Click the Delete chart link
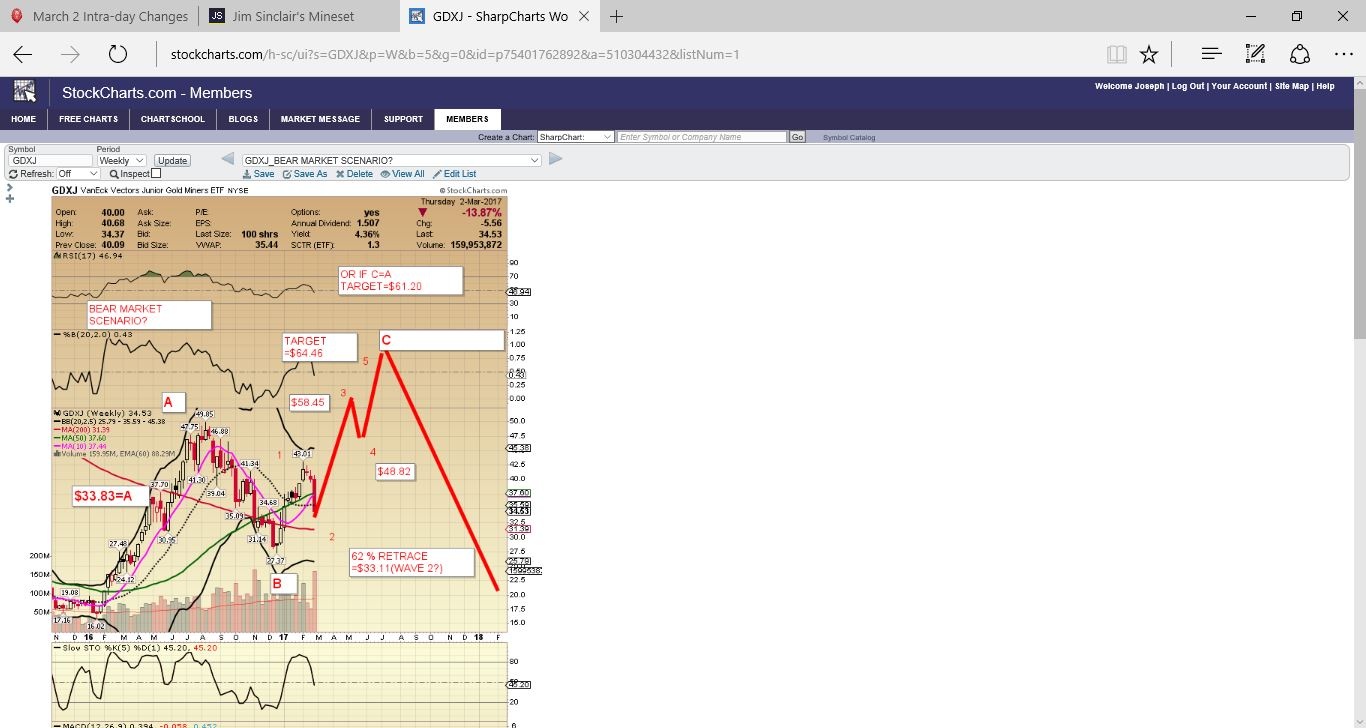Screen dimensions: 1366x728 [x=354, y=174]
